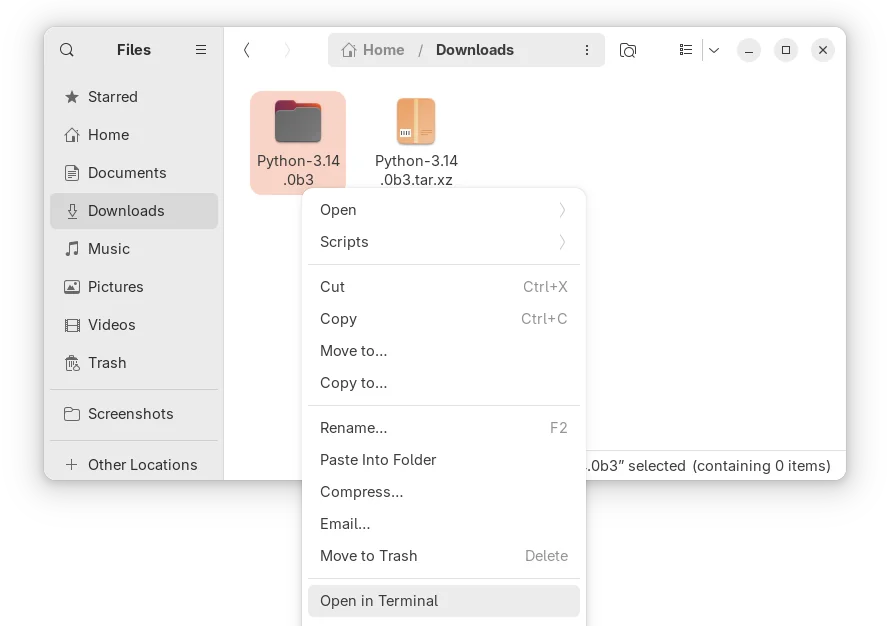Click the search icon in Files sidebar
This screenshot has height=626, width=887.
click(67, 50)
